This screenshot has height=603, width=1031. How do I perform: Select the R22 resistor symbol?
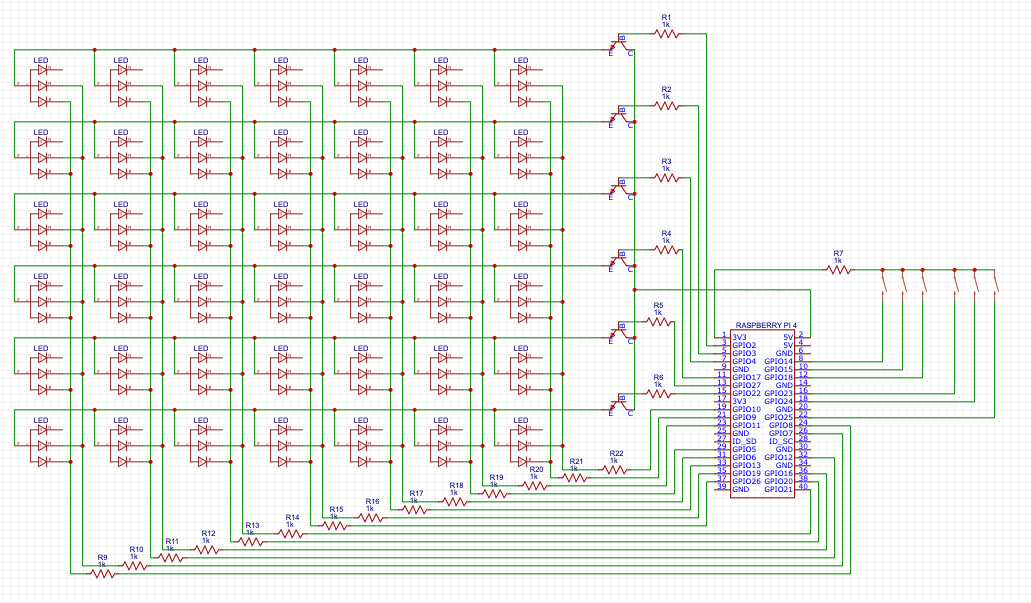click(616, 469)
